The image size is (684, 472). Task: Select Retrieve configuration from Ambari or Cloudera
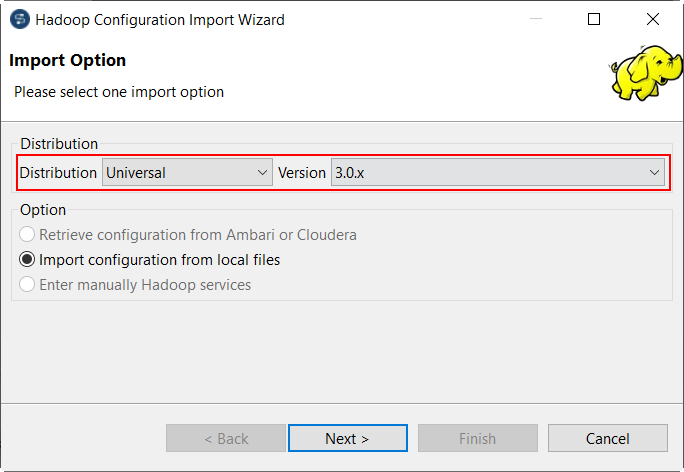(27, 235)
